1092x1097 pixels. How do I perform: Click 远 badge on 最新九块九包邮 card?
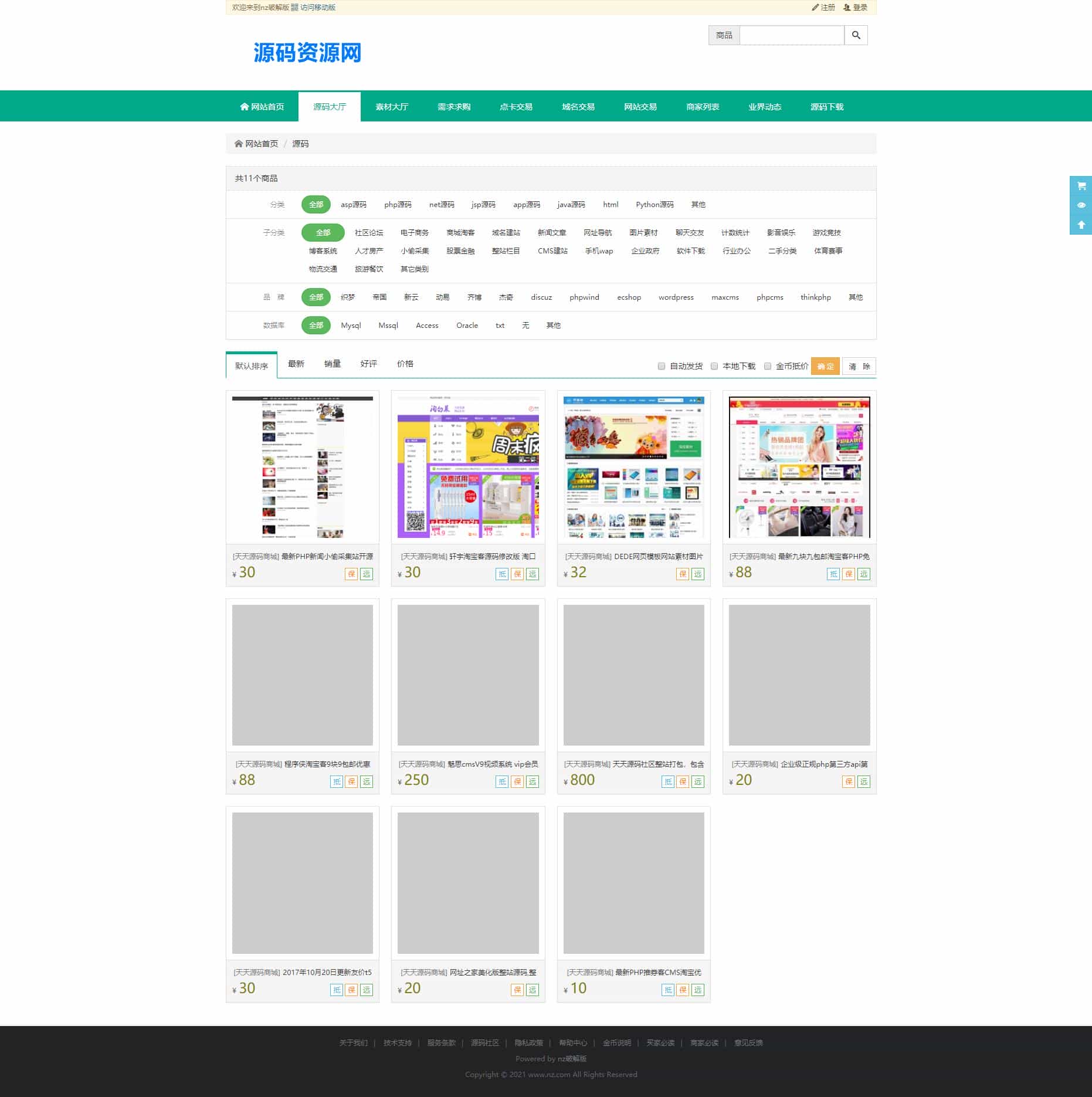point(864,574)
